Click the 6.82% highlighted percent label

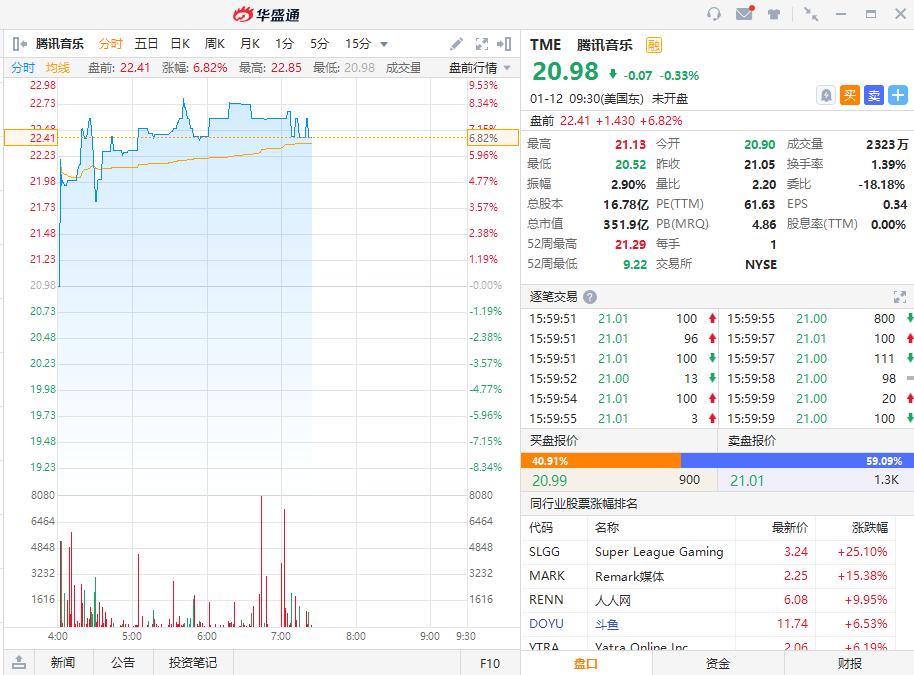tap(492, 138)
